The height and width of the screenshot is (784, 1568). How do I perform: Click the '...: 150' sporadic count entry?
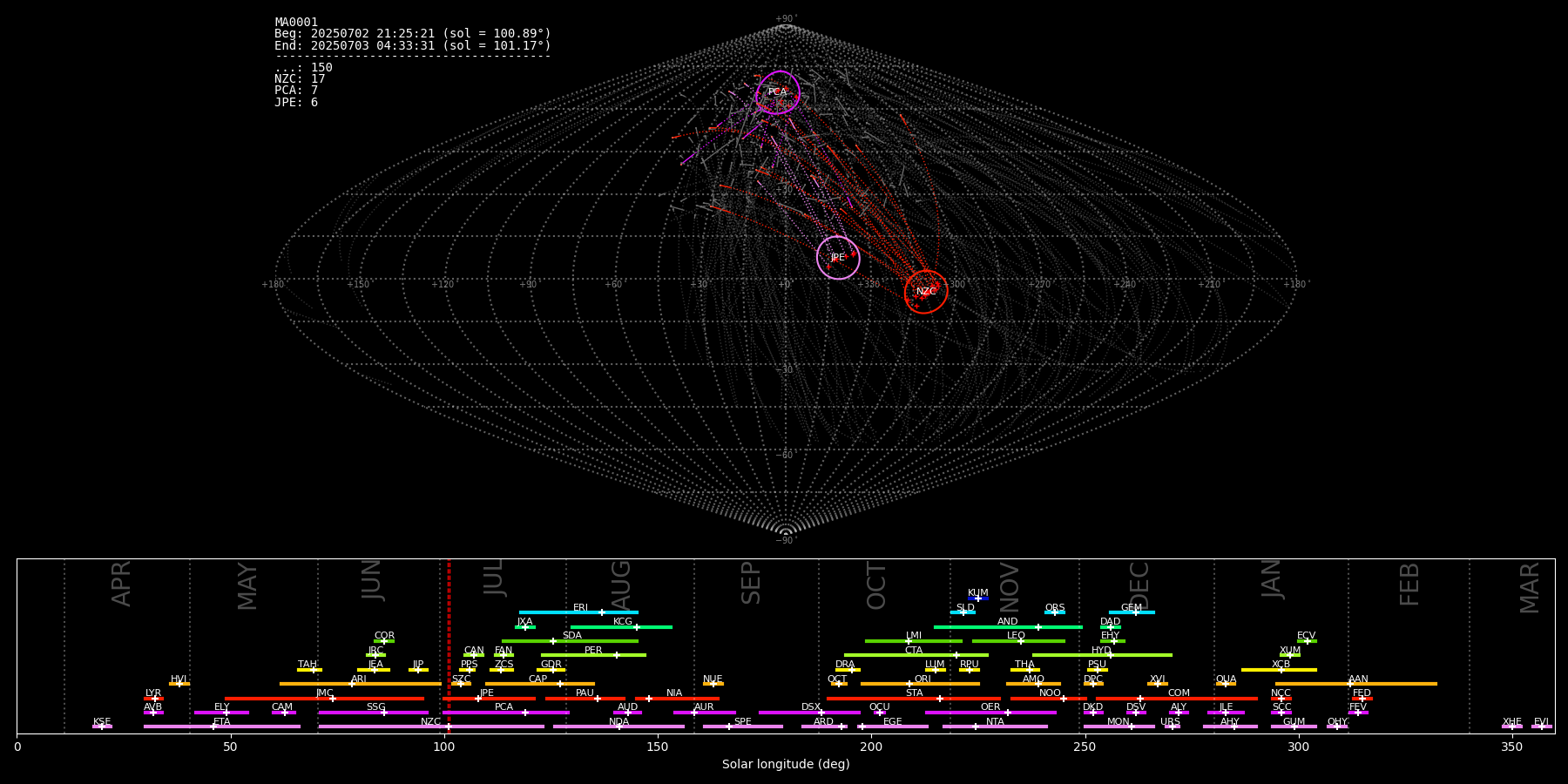pos(303,68)
